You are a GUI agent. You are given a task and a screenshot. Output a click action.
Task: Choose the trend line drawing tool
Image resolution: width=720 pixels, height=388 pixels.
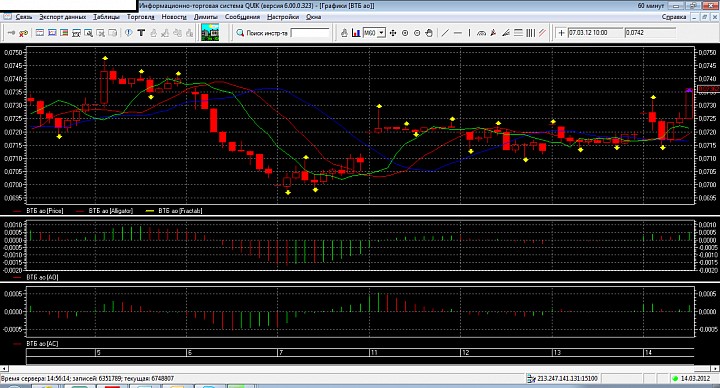(x=445, y=33)
